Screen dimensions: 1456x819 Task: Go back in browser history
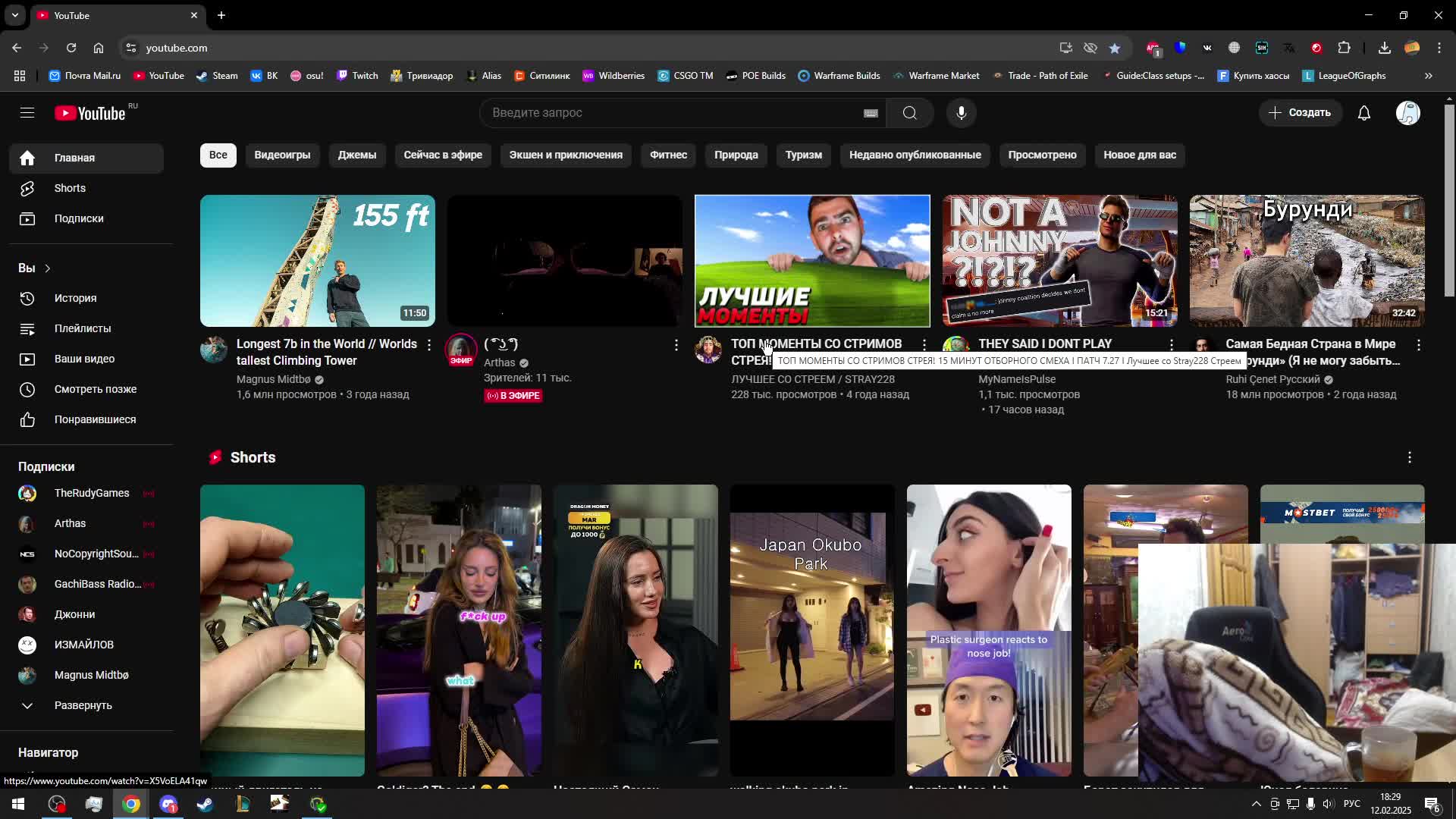pyautogui.click(x=17, y=48)
